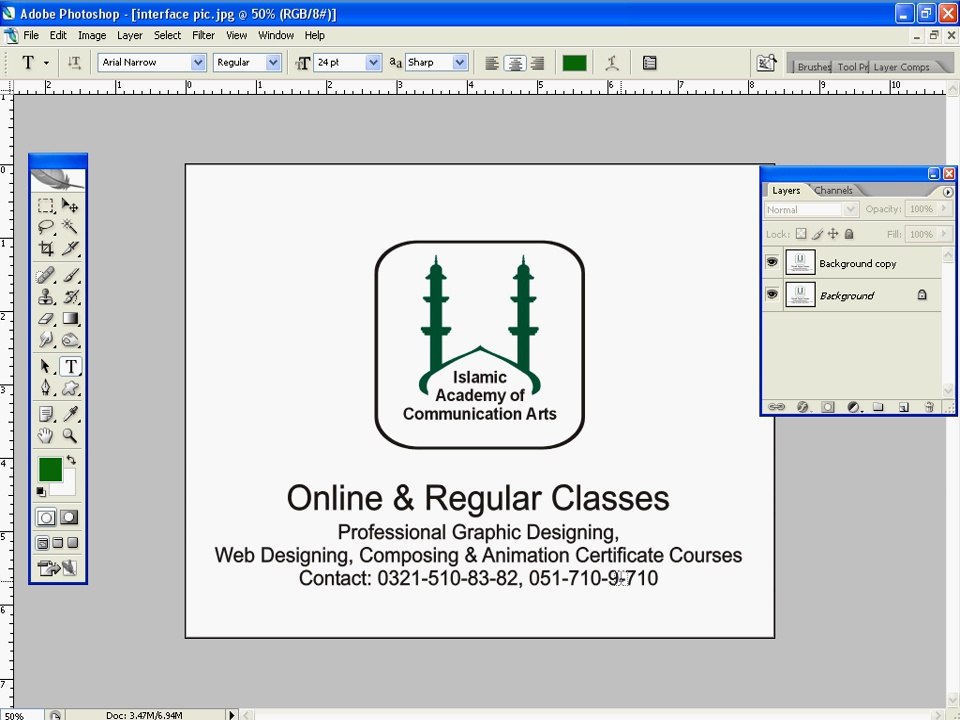Open the Layer menu
The height and width of the screenshot is (720, 960).
pos(130,36)
